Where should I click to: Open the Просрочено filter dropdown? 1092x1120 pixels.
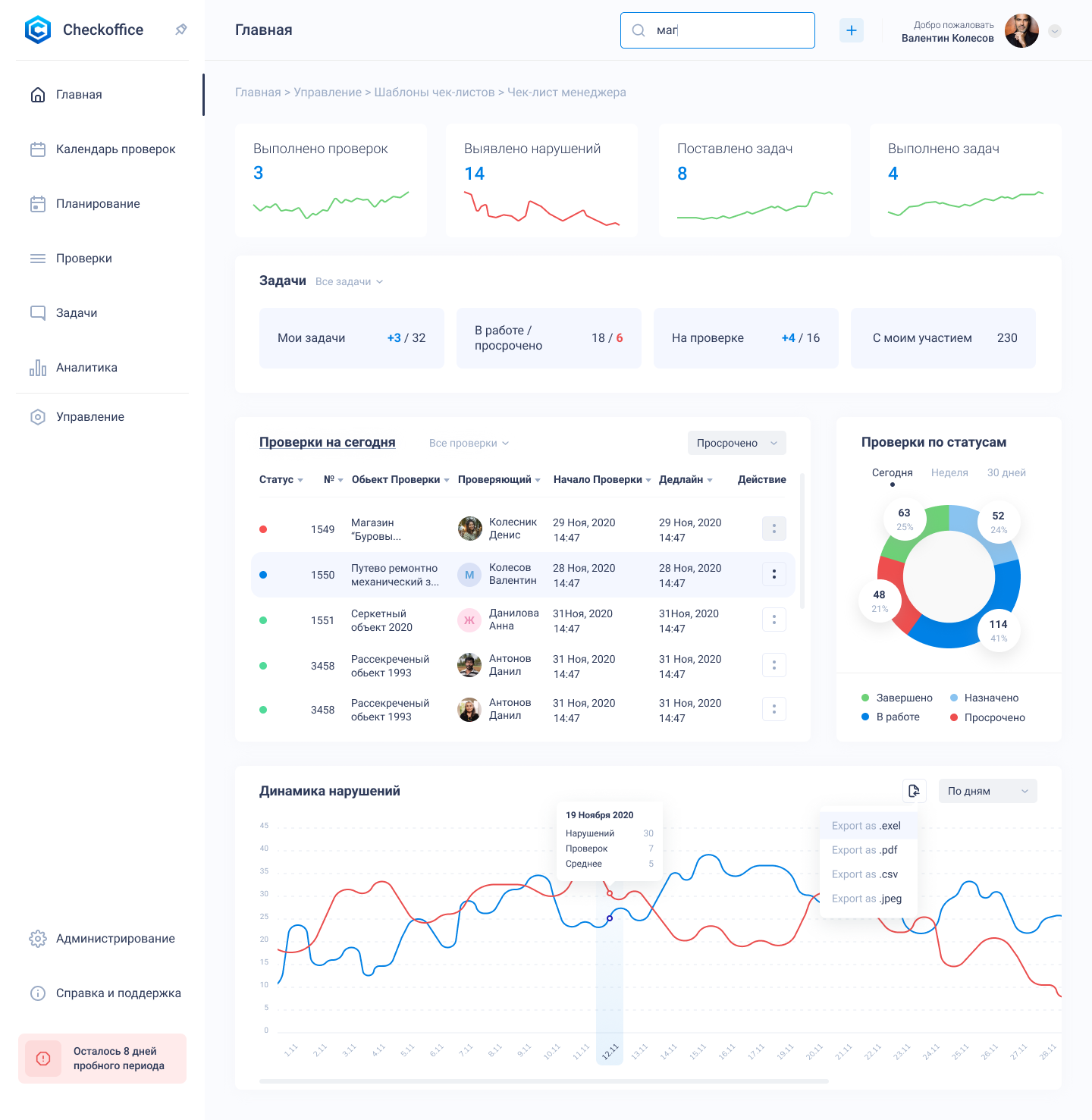736,443
